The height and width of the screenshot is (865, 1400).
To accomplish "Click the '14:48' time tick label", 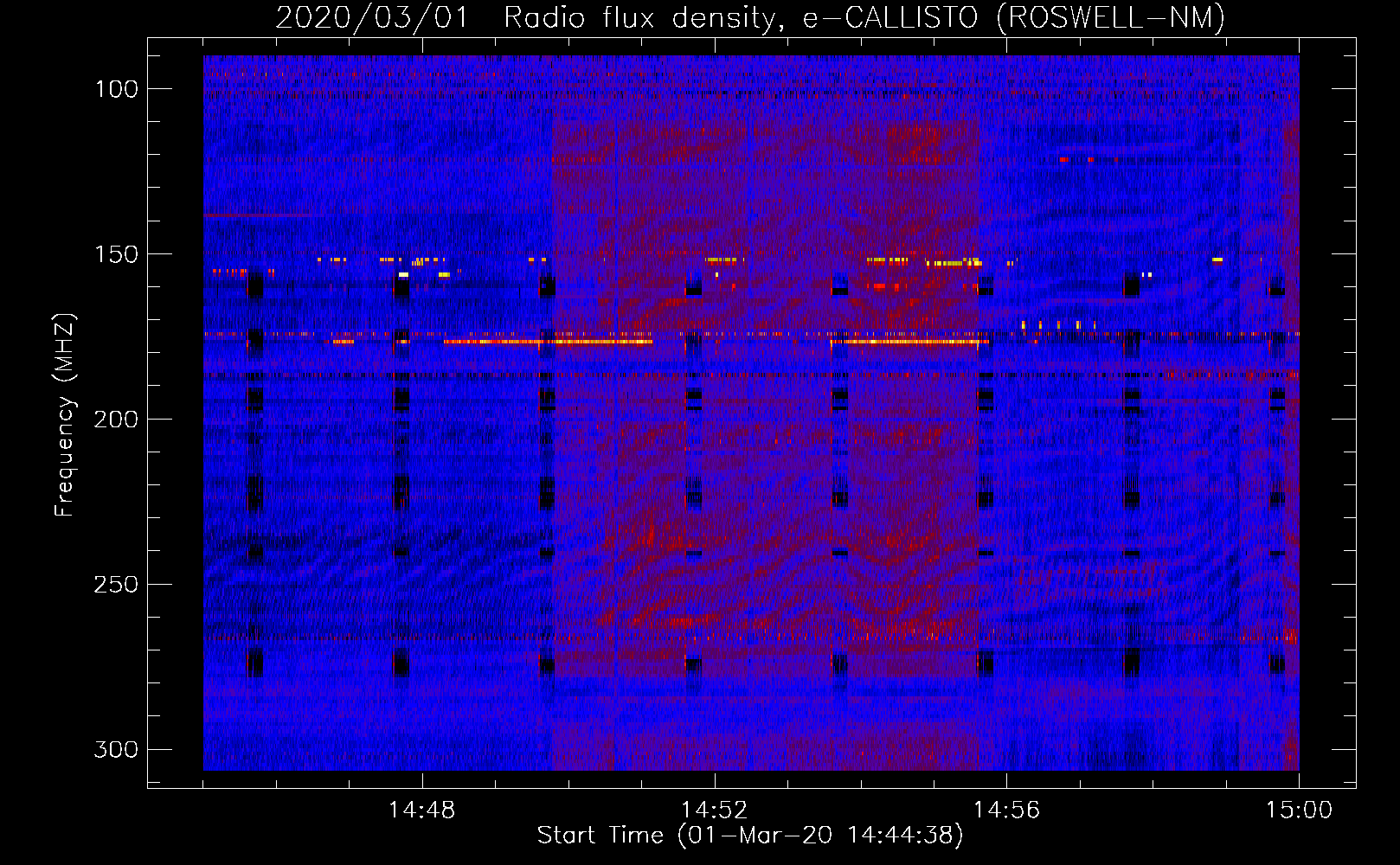I will pos(422,811).
